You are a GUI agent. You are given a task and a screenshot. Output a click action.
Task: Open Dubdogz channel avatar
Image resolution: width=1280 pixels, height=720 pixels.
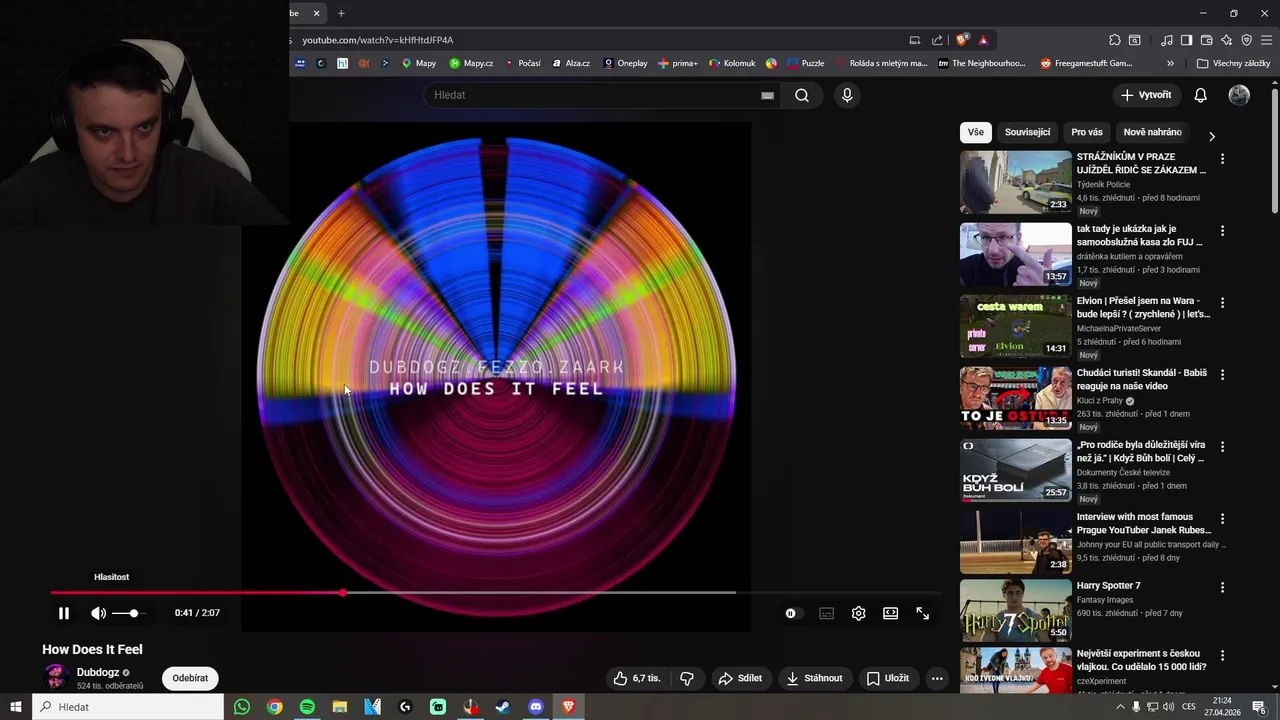pyautogui.click(x=56, y=677)
